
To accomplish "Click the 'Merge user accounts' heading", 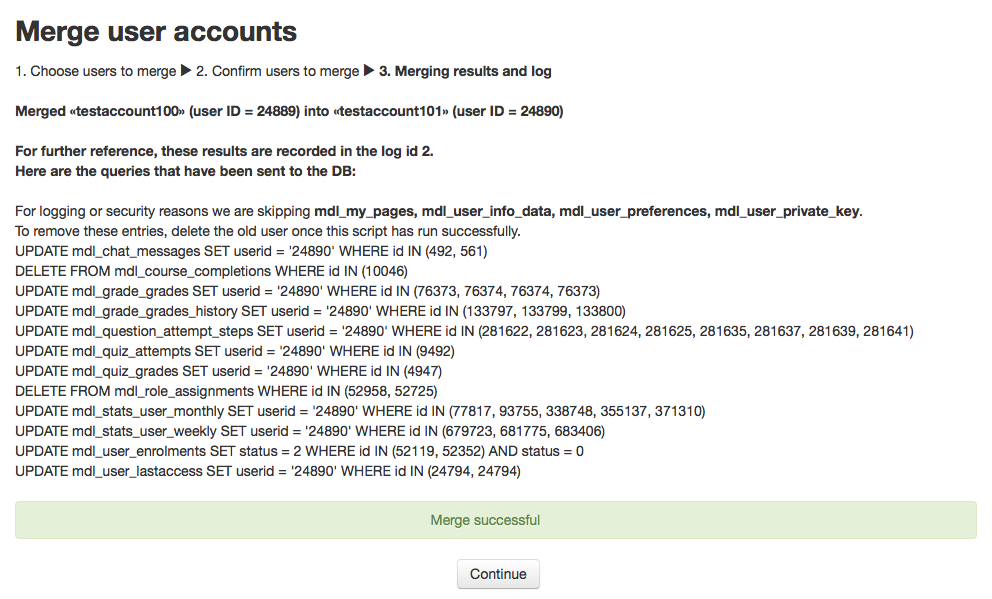I will pos(156,32).
